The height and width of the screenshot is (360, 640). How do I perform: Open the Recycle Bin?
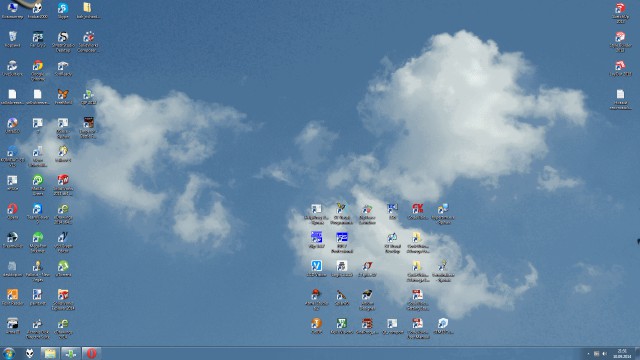[x=12, y=39]
